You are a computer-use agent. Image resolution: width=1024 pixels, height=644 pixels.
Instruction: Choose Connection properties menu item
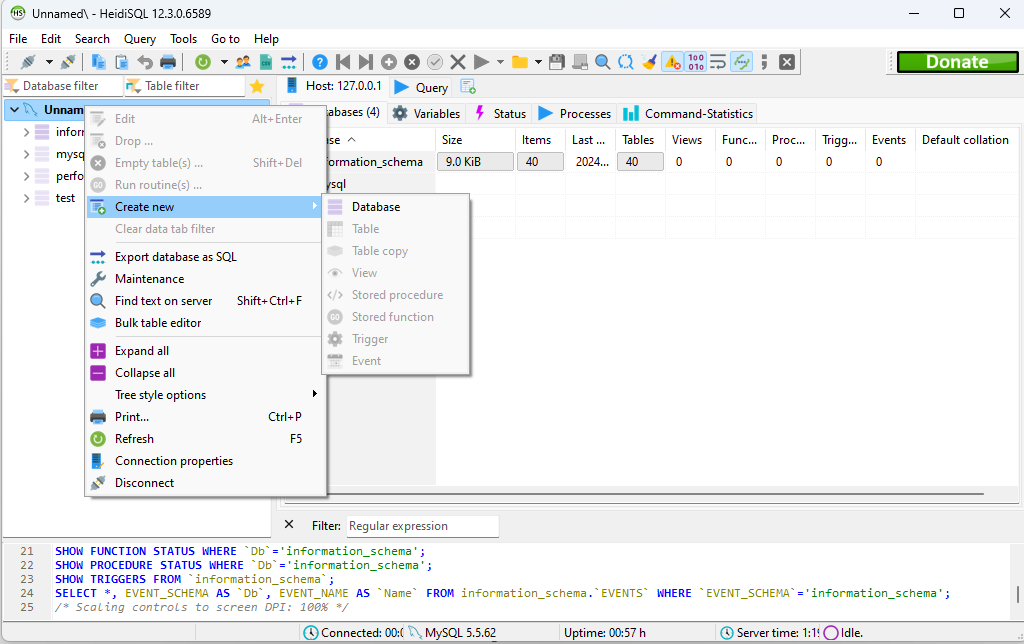click(205, 460)
